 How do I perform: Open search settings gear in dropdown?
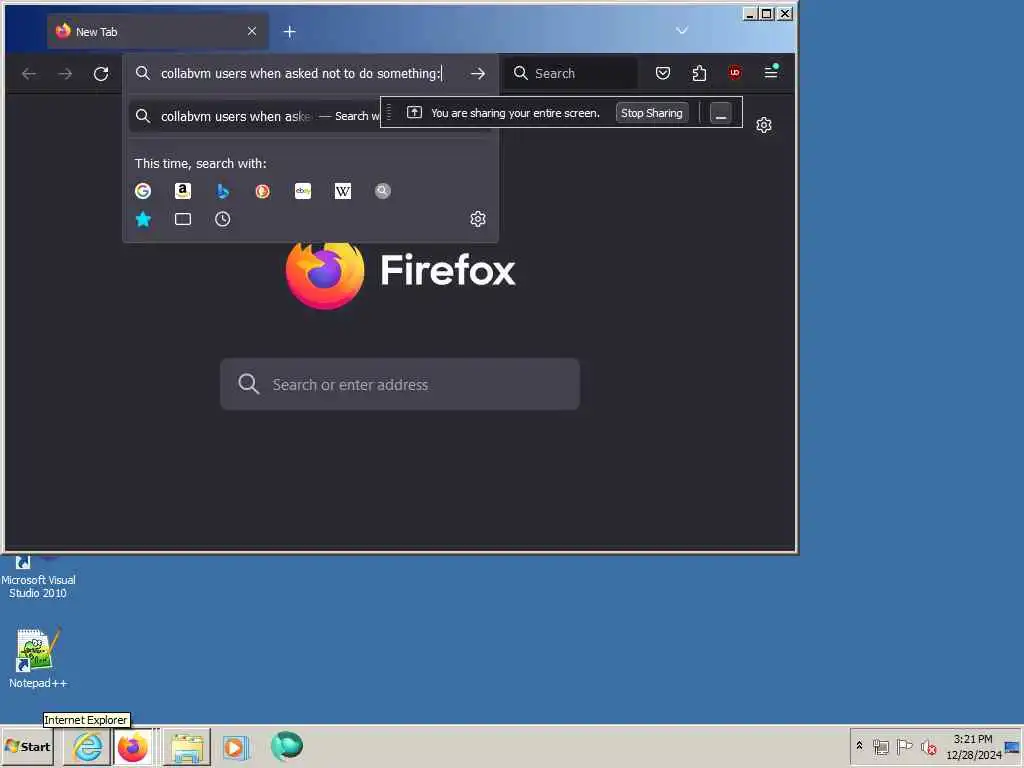tap(478, 219)
